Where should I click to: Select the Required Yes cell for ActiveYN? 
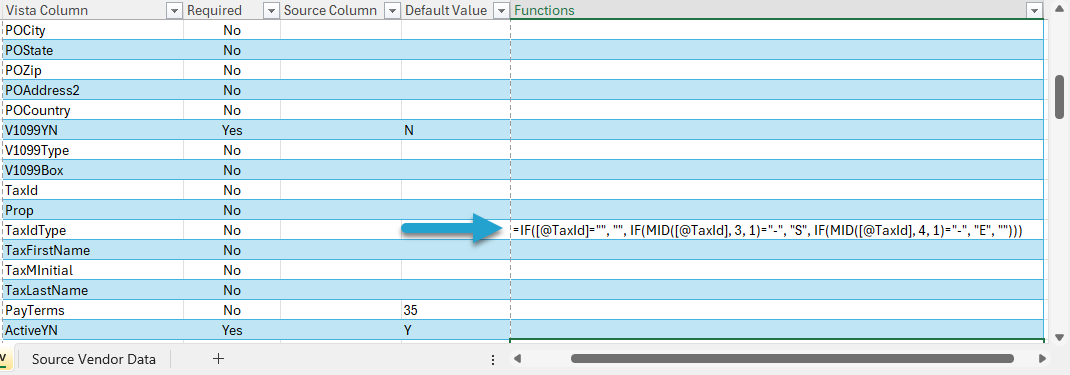(x=232, y=331)
